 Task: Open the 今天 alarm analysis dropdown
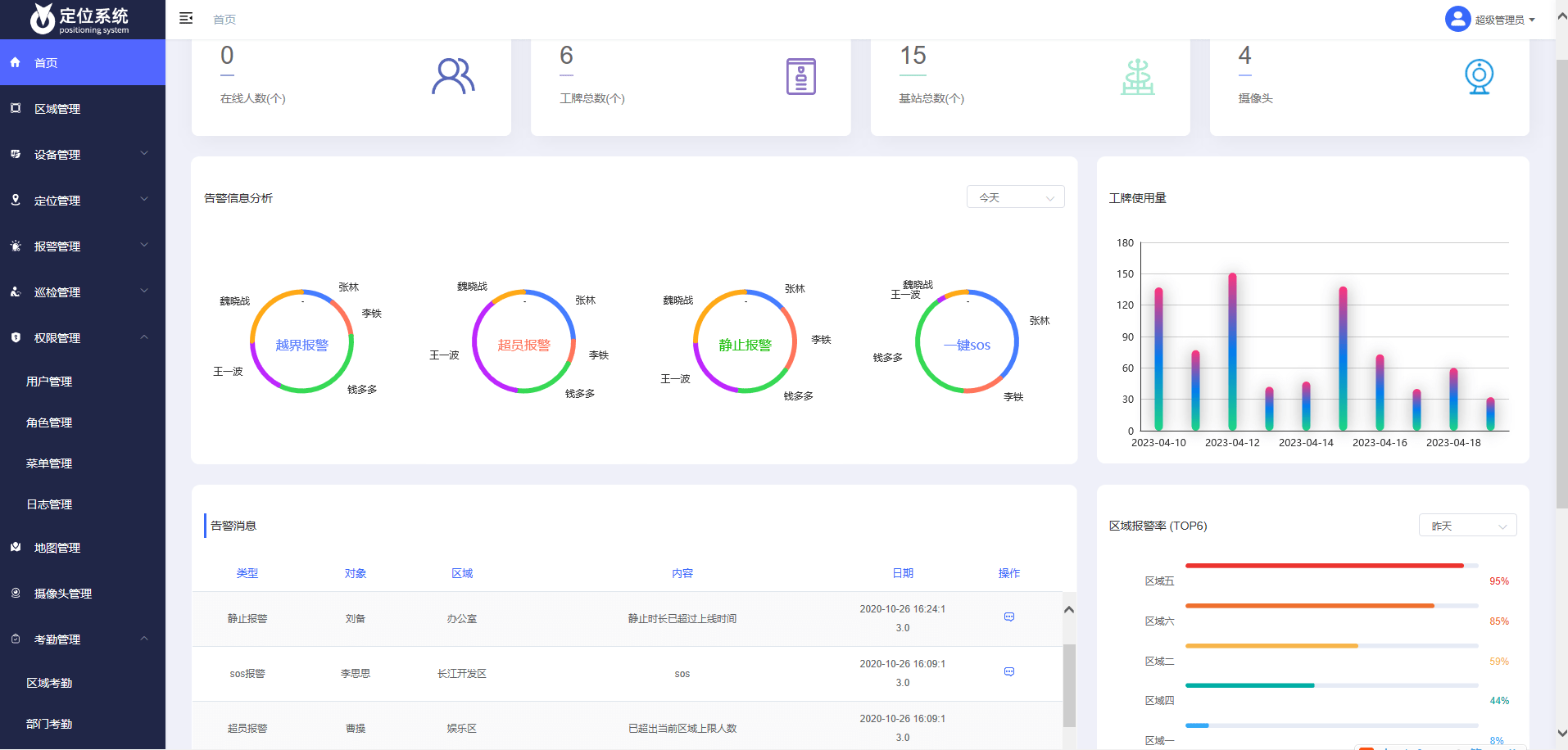[1015, 197]
